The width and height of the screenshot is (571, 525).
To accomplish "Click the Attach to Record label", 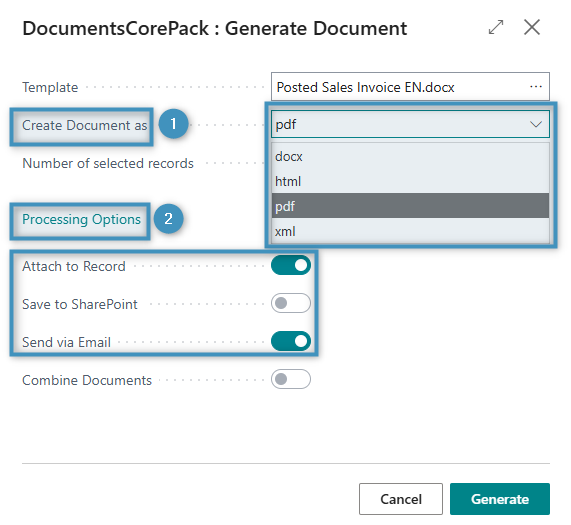I will [x=74, y=267].
